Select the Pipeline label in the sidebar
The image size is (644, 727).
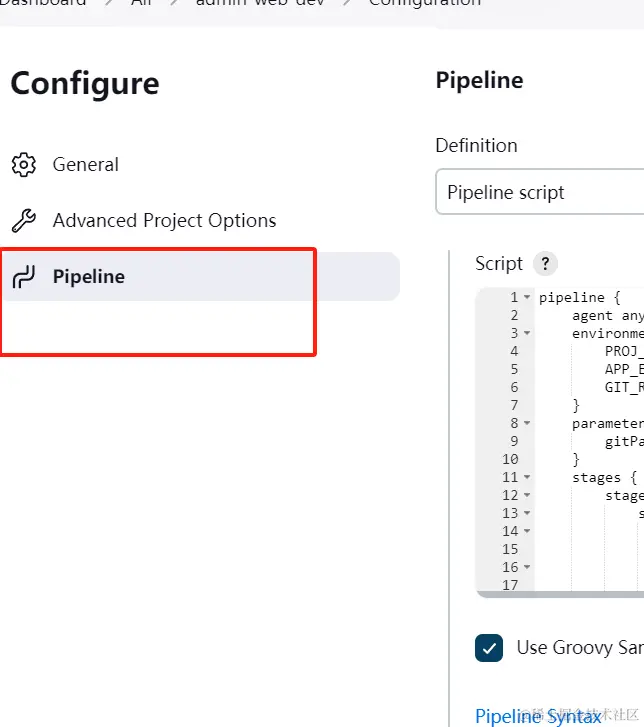[89, 277]
